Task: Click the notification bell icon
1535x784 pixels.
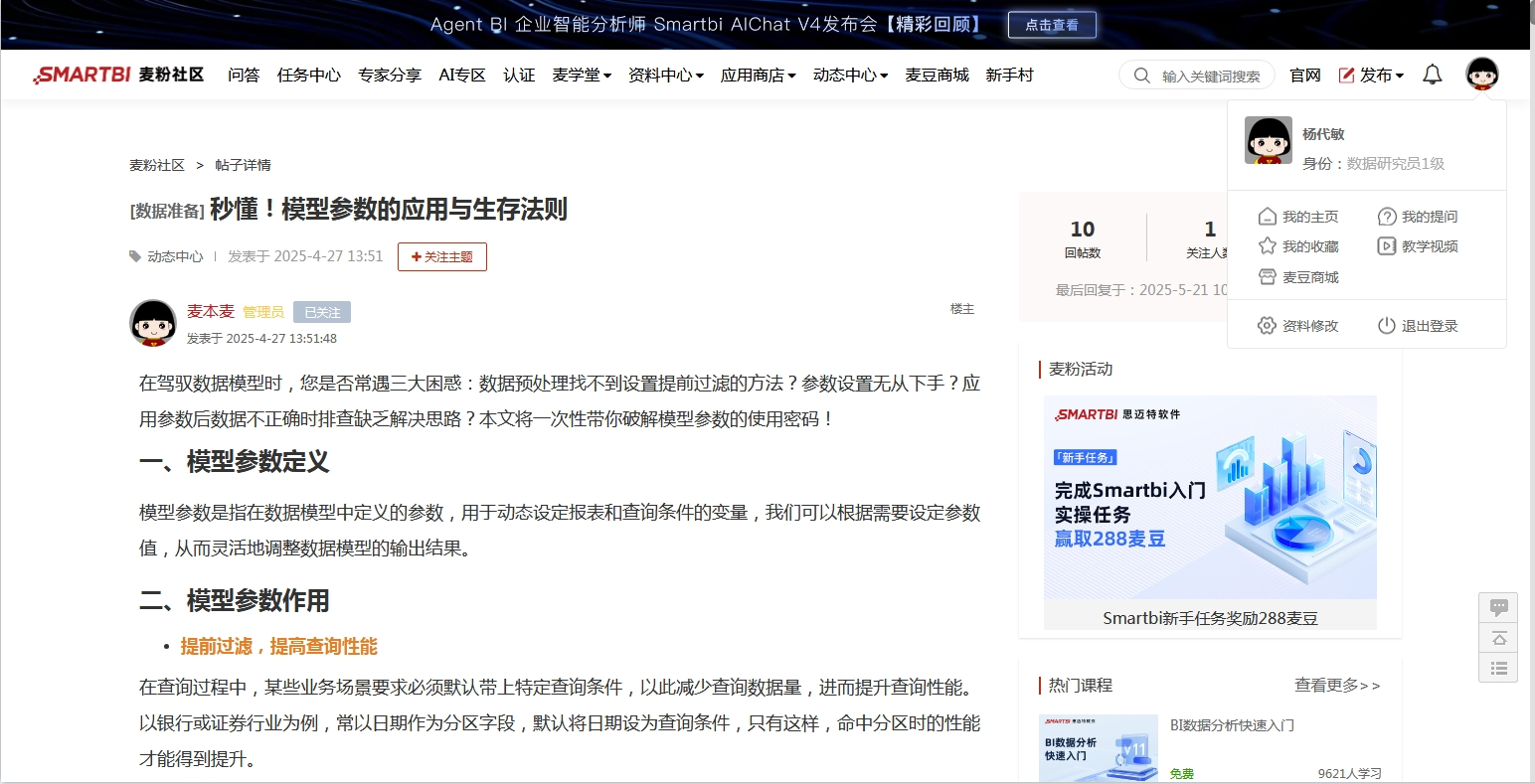Action: click(x=1432, y=75)
